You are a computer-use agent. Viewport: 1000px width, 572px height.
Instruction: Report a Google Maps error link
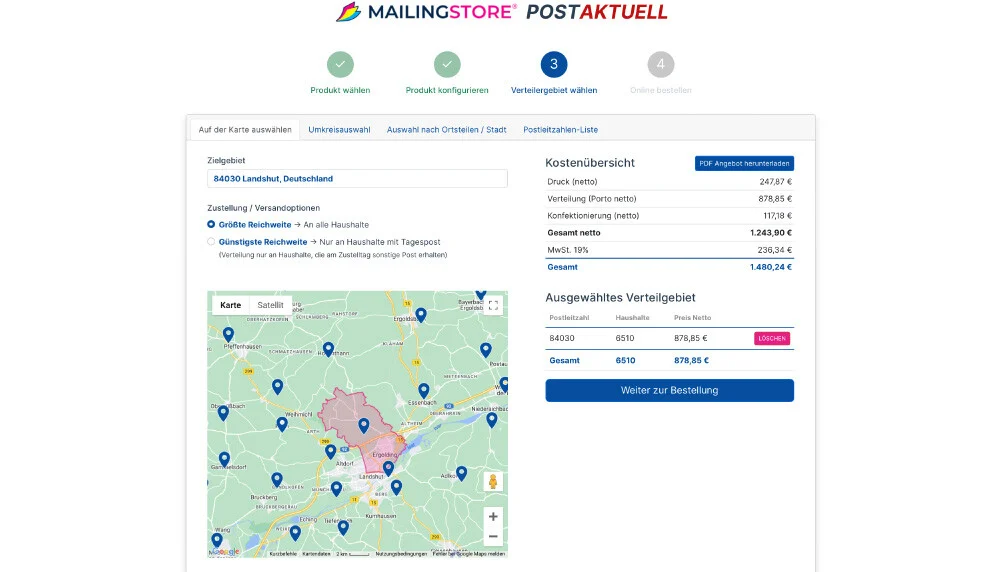point(469,554)
